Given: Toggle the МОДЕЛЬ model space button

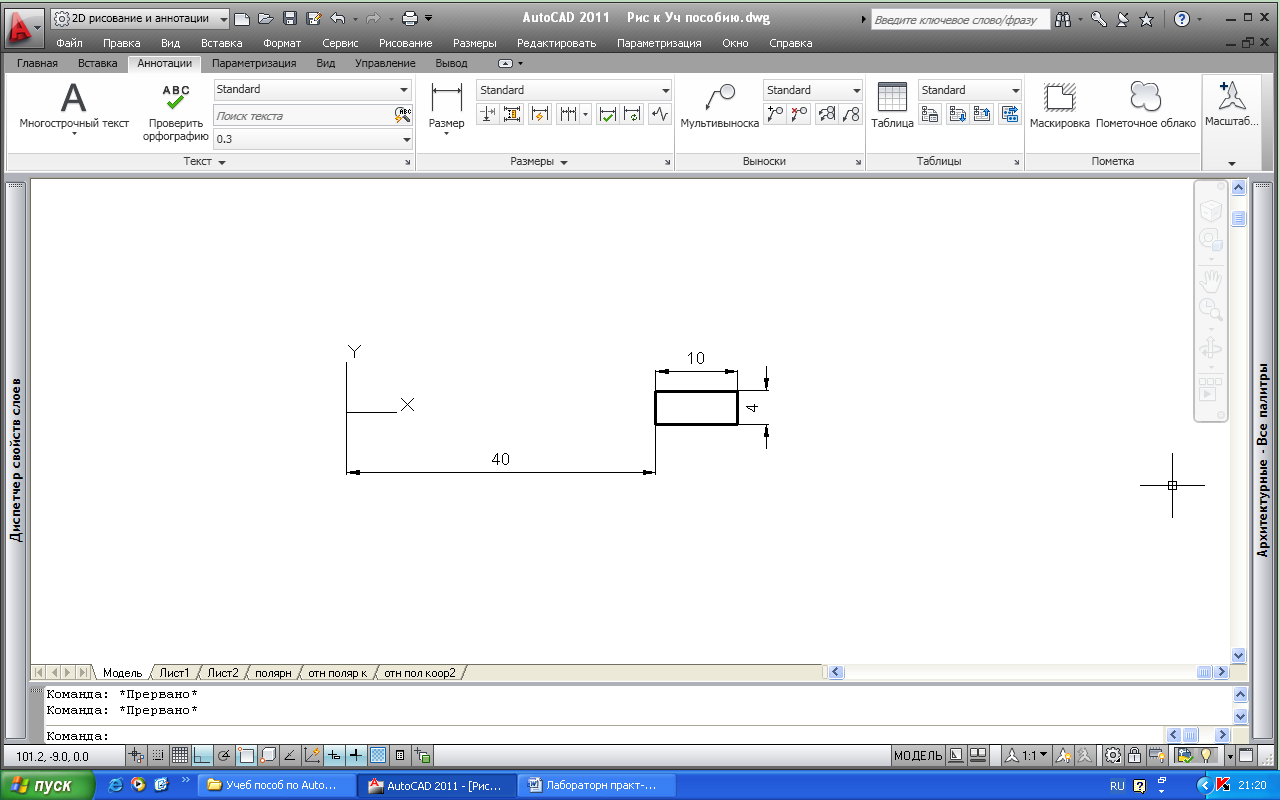Looking at the screenshot, I should coord(917,756).
